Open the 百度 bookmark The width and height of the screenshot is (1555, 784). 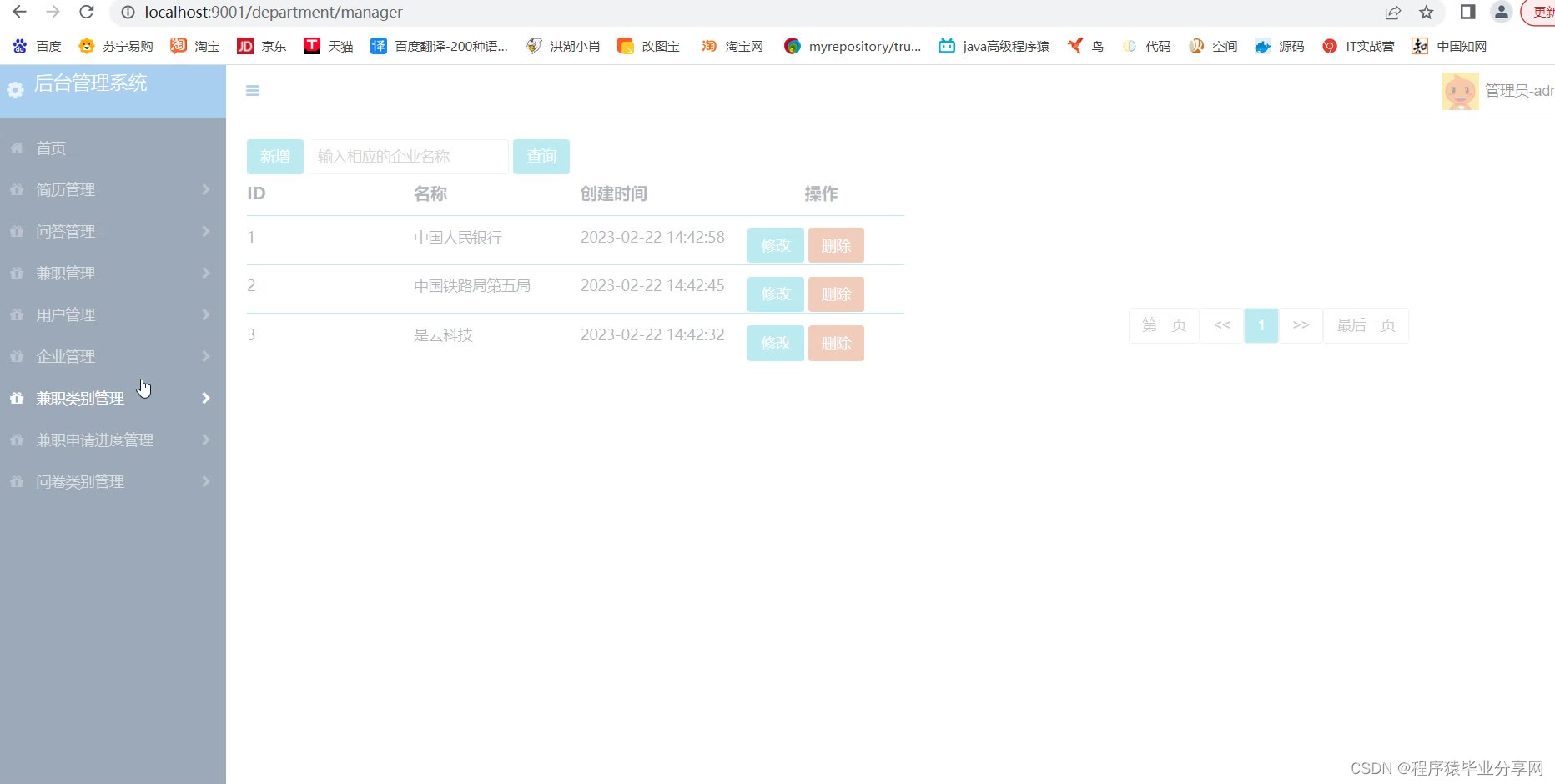[38, 46]
